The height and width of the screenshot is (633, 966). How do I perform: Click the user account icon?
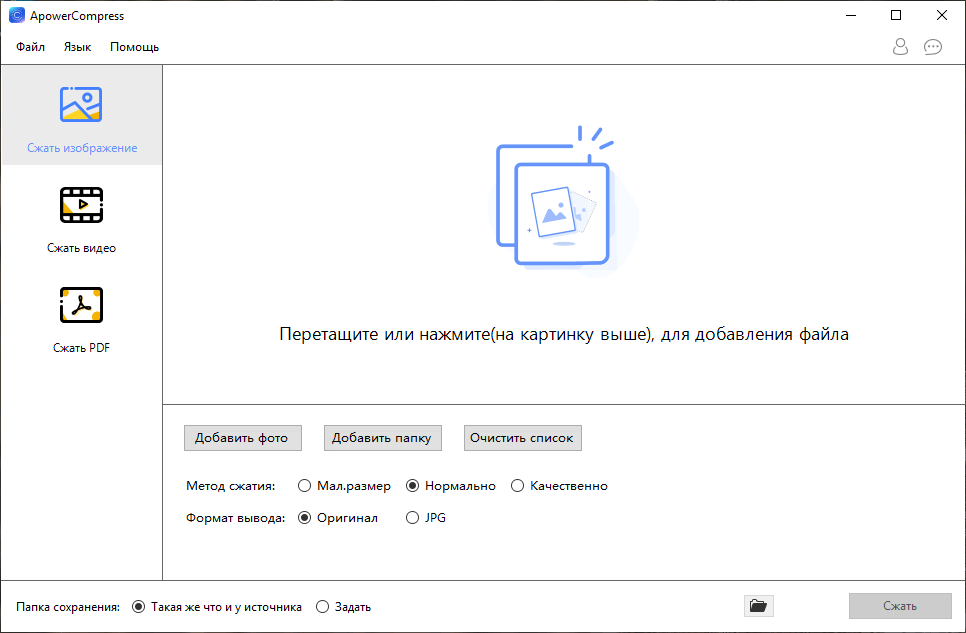click(900, 47)
